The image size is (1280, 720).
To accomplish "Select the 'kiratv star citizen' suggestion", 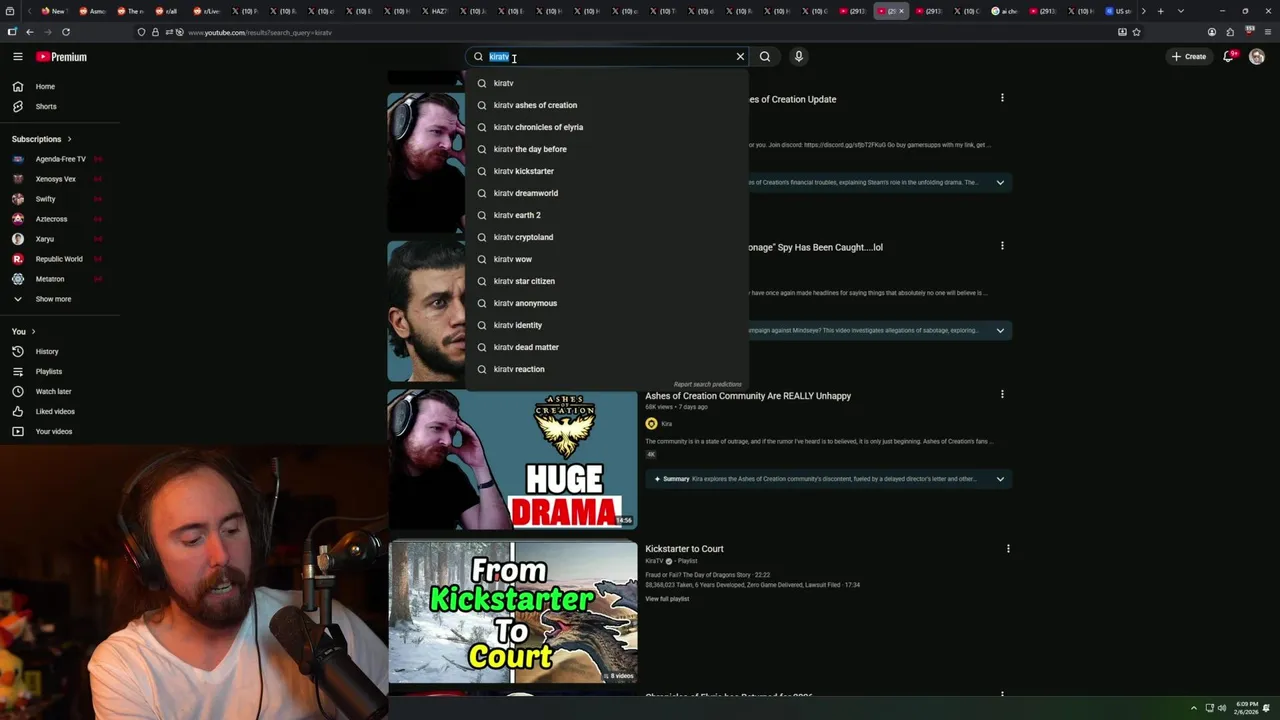I will click(x=607, y=281).
